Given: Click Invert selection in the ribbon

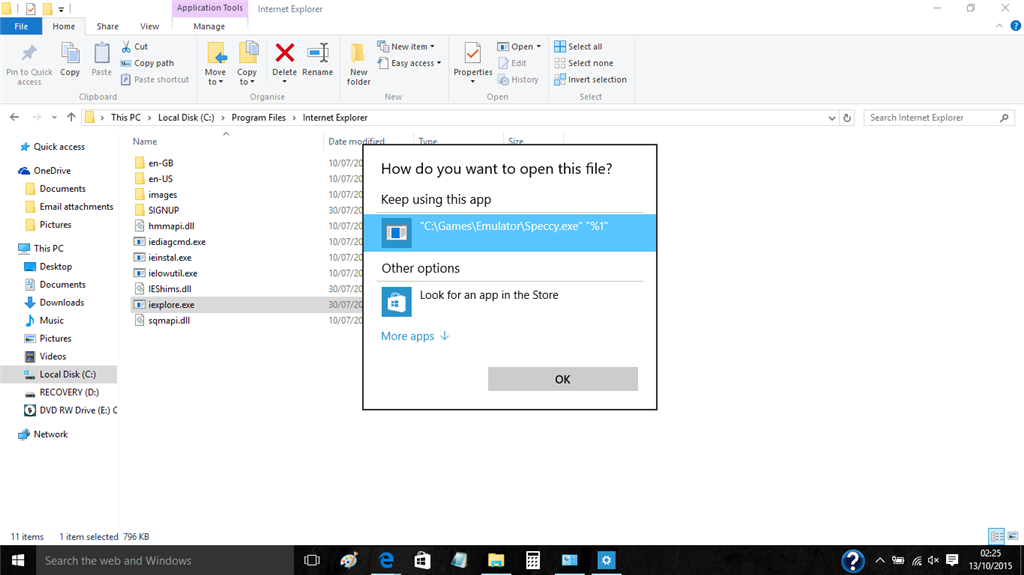Looking at the screenshot, I should [590, 79].
